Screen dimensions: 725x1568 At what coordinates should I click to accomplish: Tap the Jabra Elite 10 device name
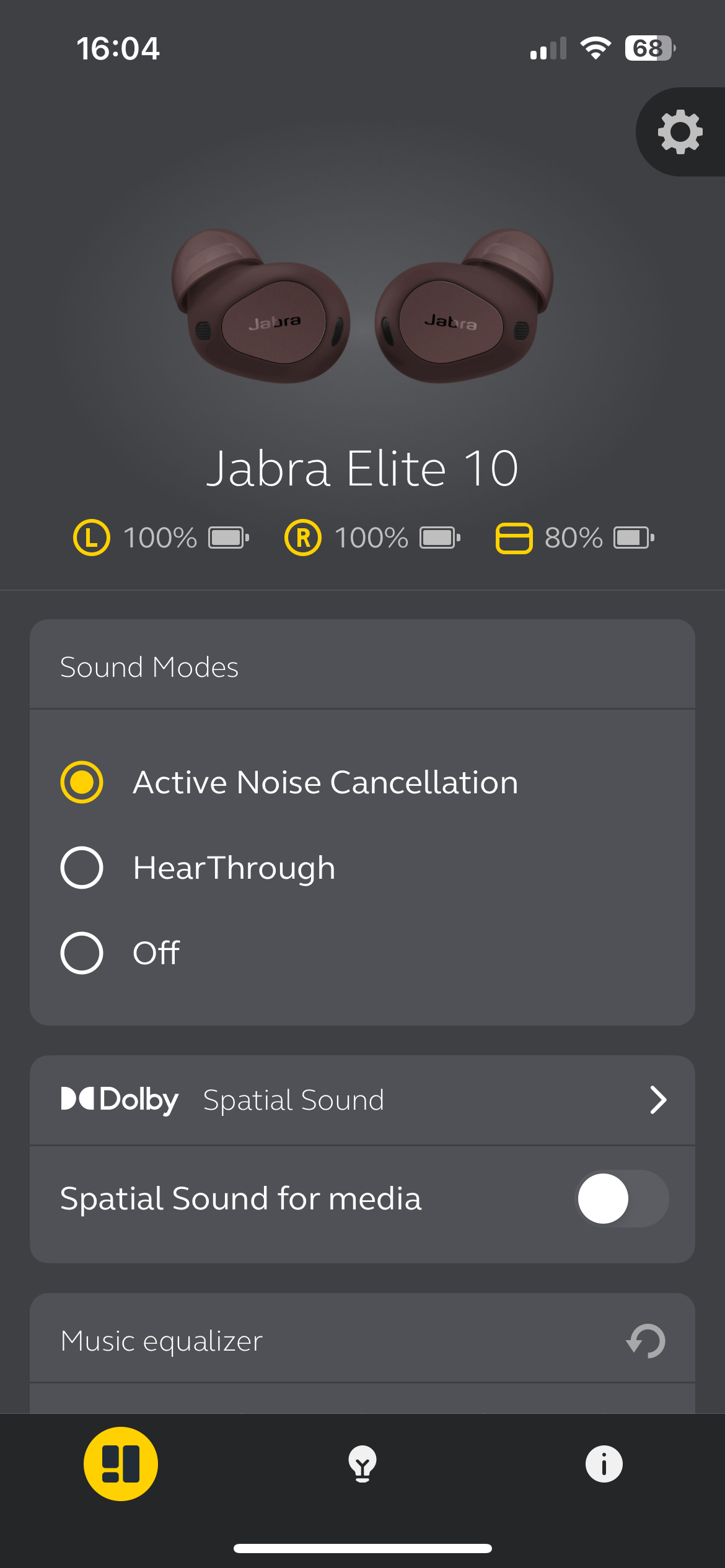362,469
